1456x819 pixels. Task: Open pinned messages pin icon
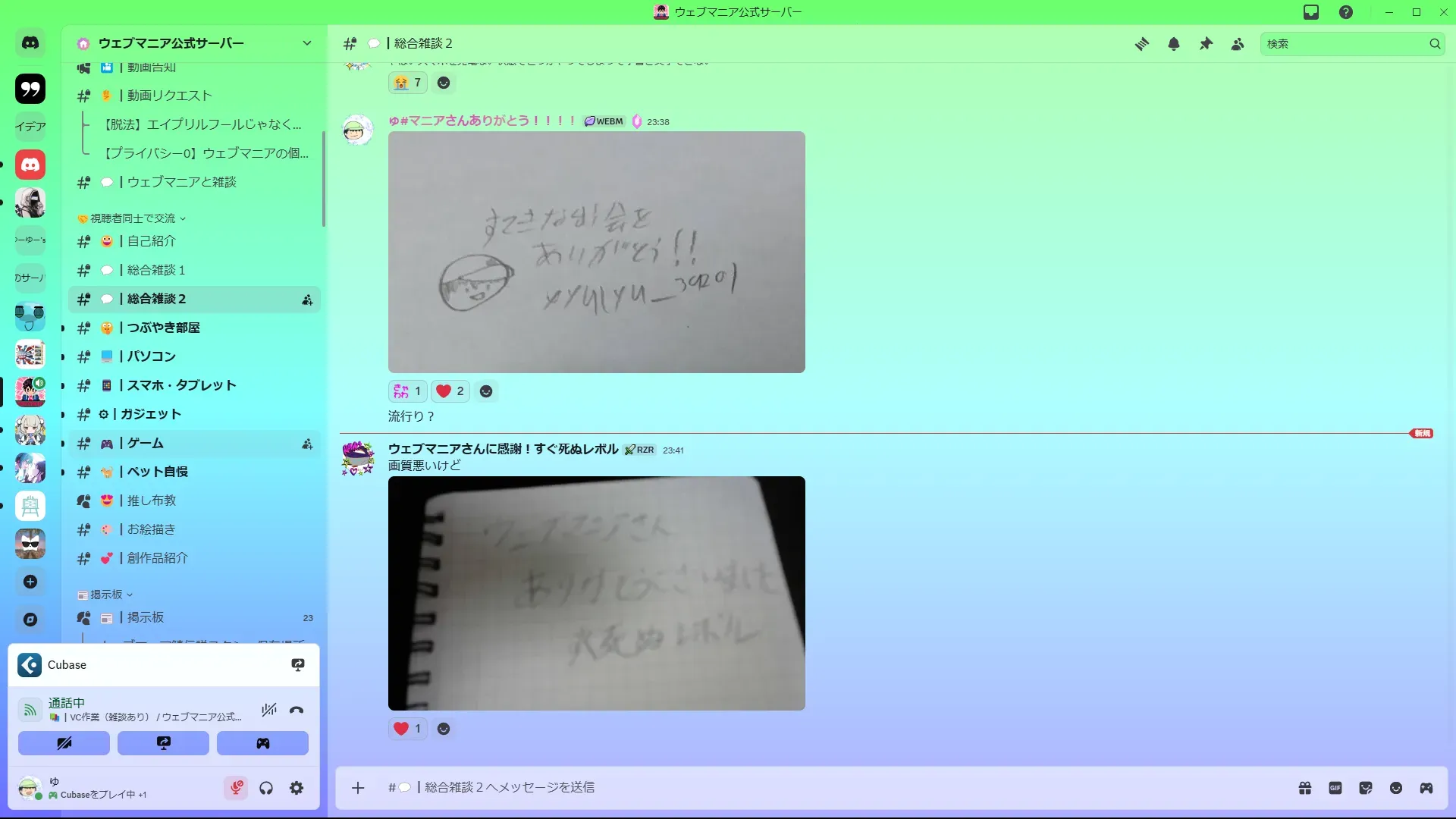click(1206, 44)
